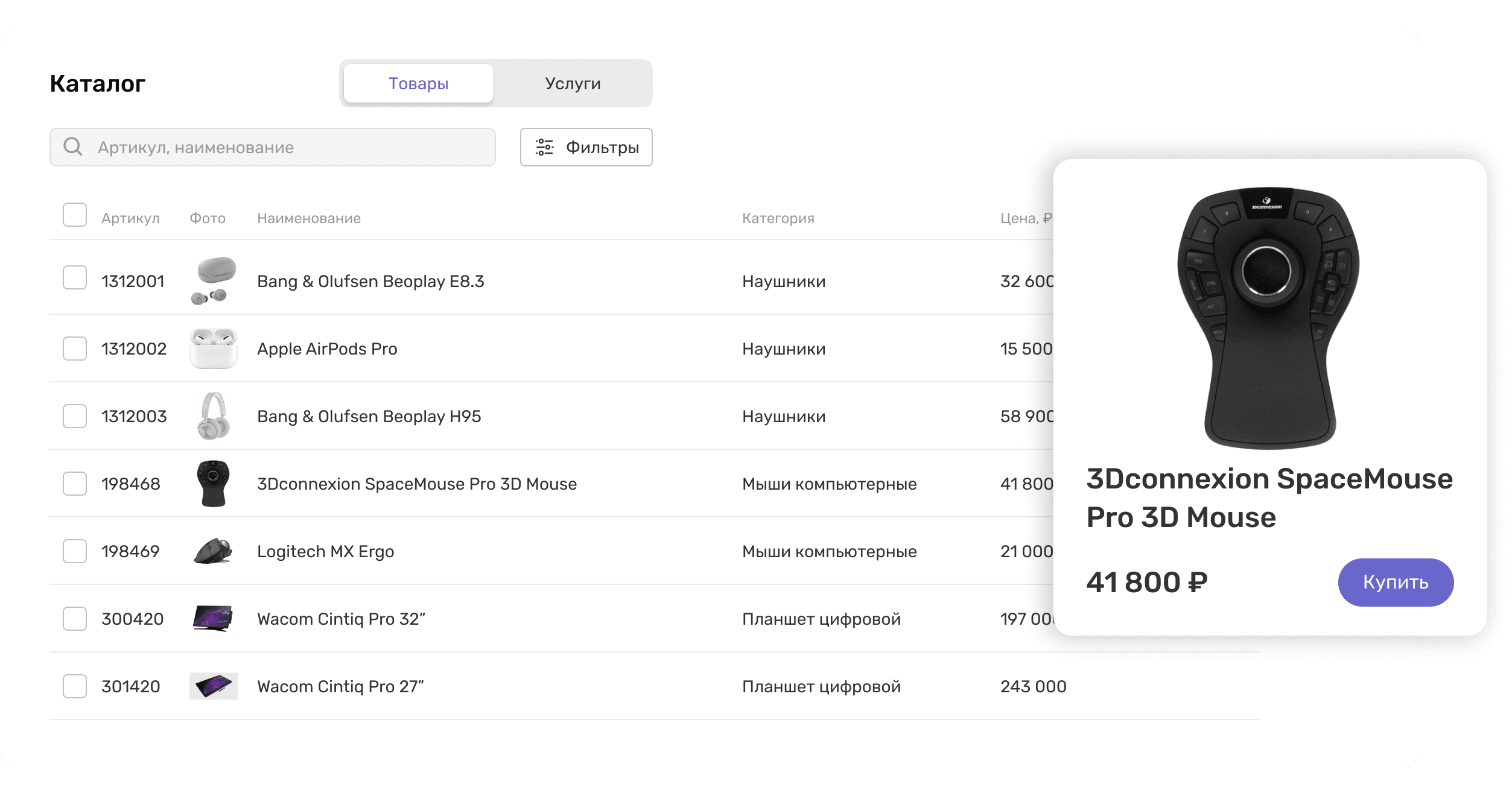Click Планшет цифровой in Cintiq Pro 27 row
This screenshot has width=1512, height=796.
(821, 686)
